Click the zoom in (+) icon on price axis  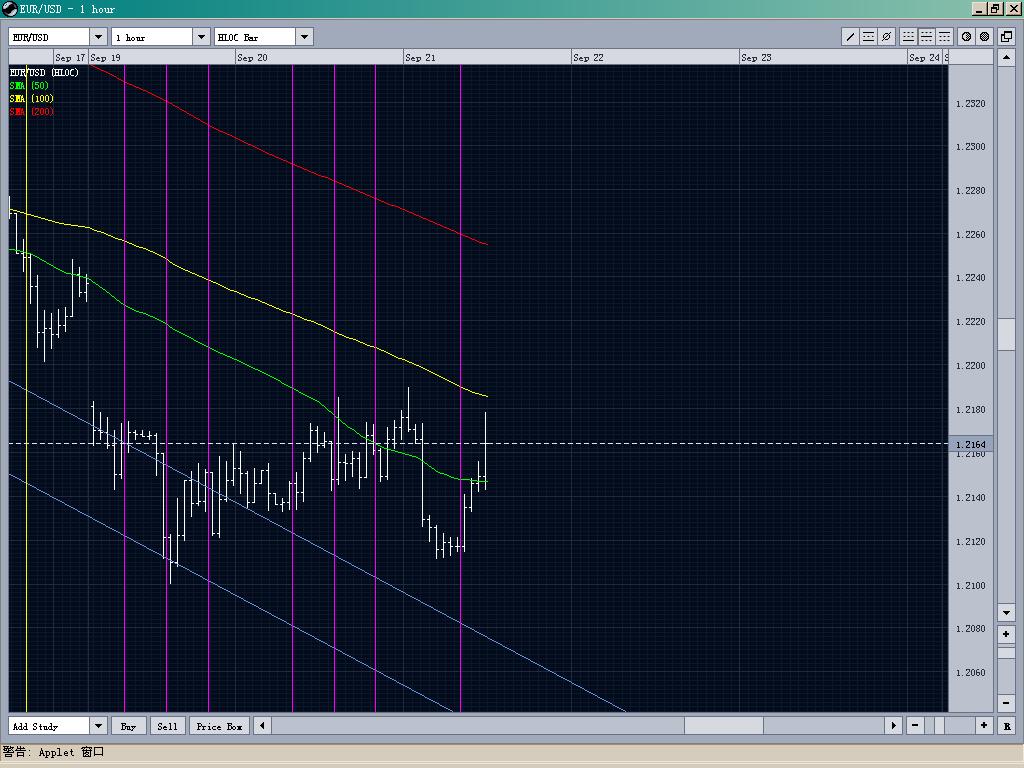pos(1006,633)
